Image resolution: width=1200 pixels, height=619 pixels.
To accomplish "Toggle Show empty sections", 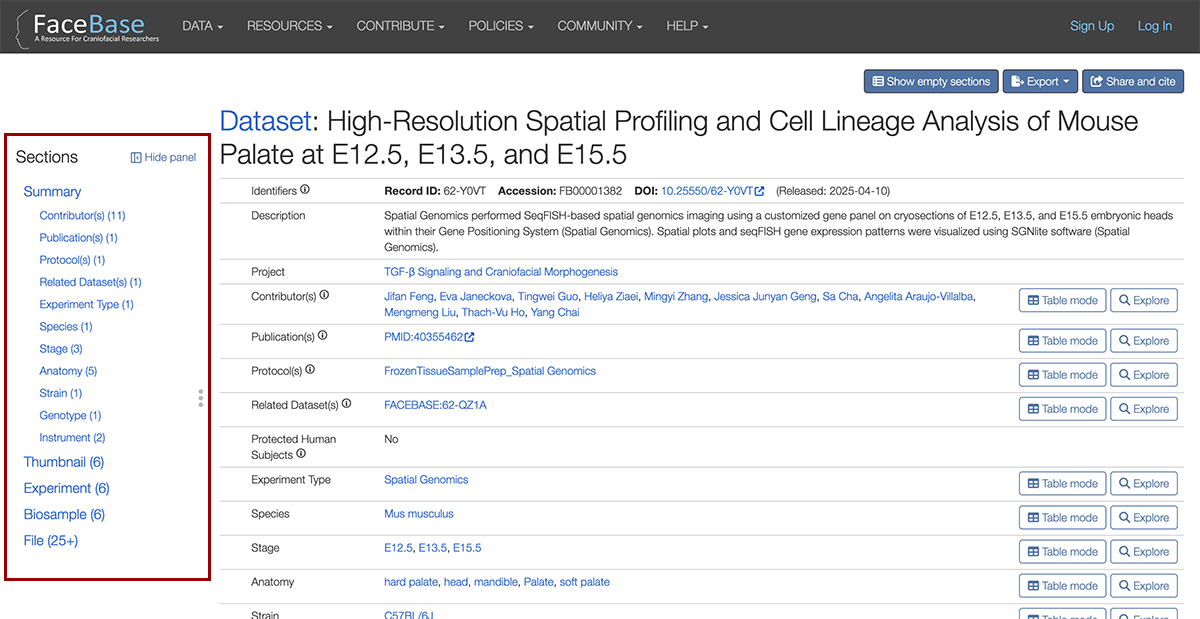I will 930,81.
